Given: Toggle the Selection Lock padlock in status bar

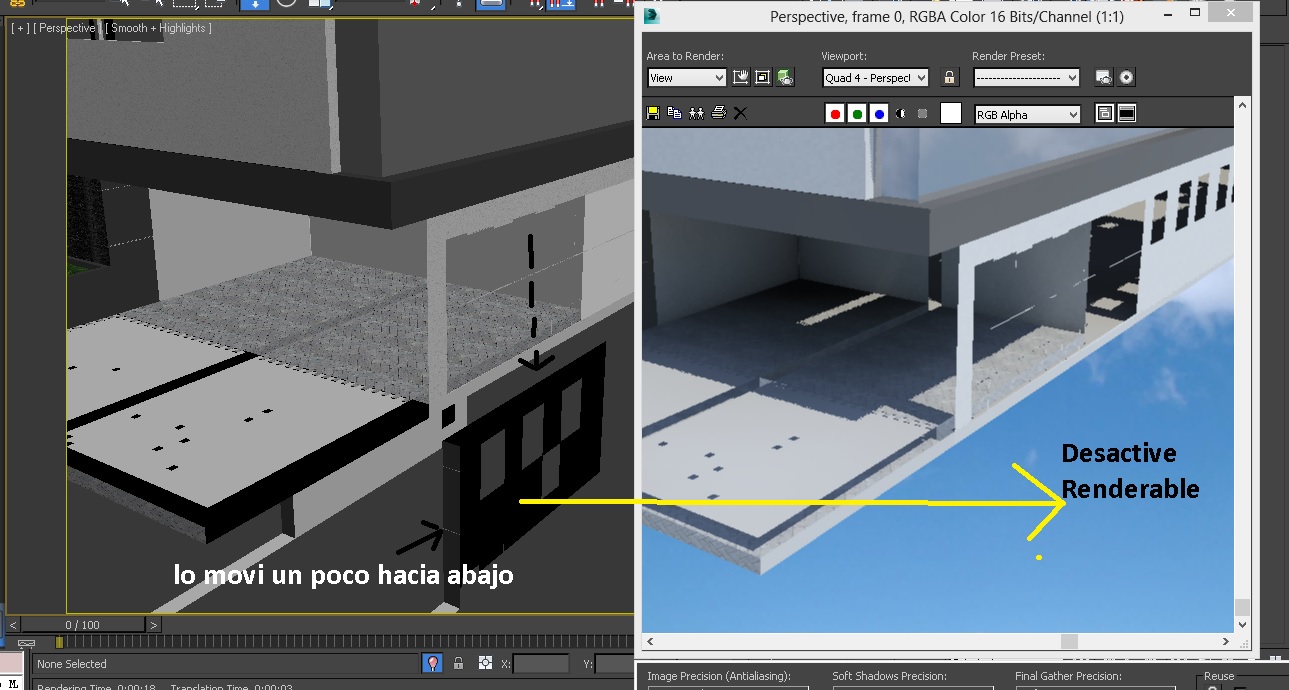Looking at the screenshot, I should click(x=458, y=663).
